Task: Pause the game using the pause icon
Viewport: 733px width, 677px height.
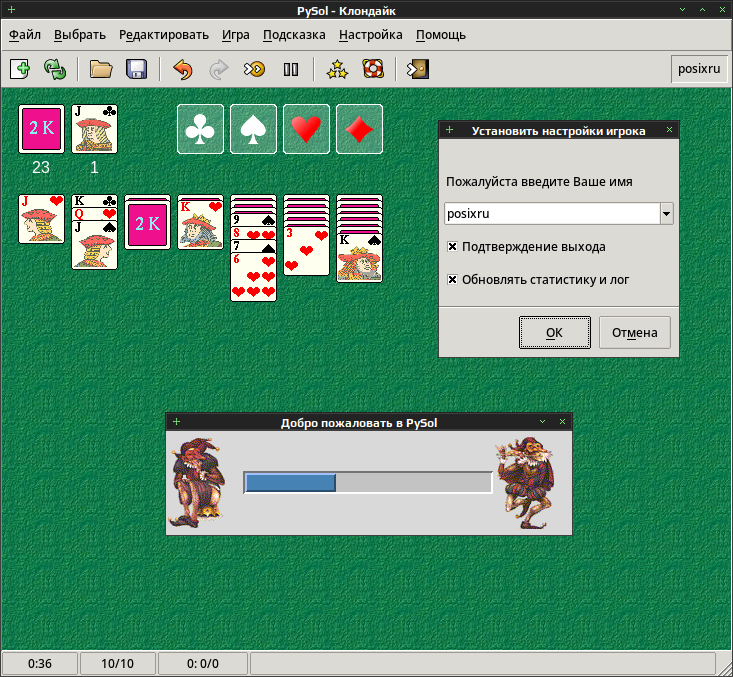Action: pyautogui.click(x=291, y=69)
